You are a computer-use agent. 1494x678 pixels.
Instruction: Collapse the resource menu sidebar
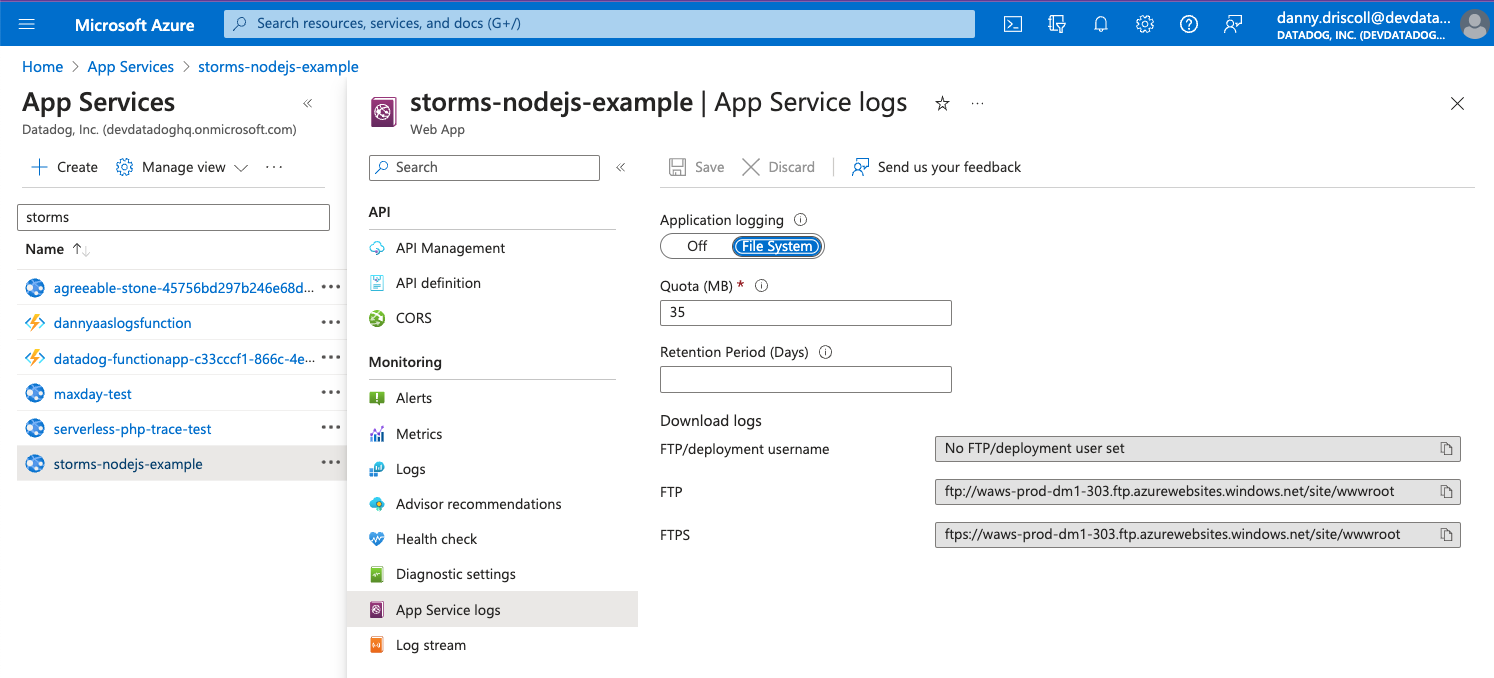621,167
